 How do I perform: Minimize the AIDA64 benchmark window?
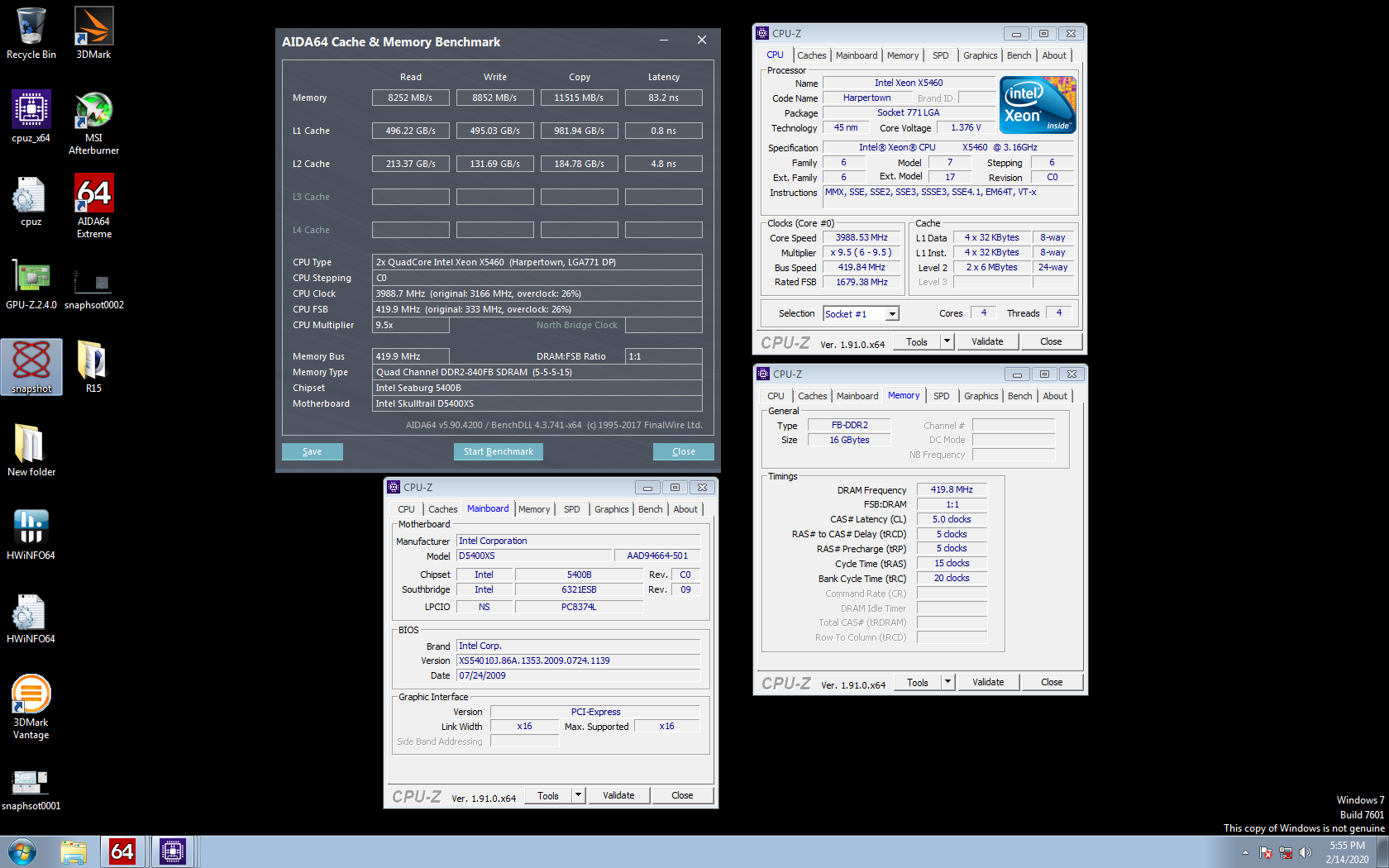coord(664,41)
